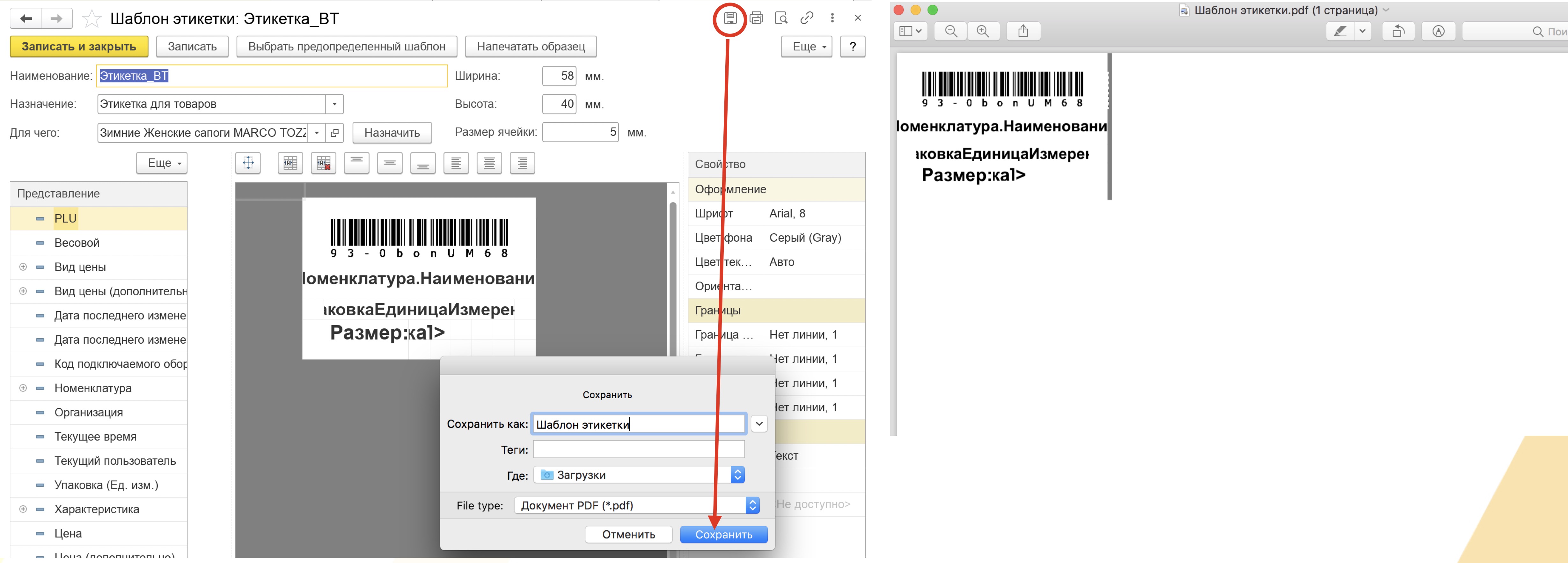Open the Еще menu above the Представление list
Screen dimensions: 1568x563
pyautogui.click(x=161, y=163)
